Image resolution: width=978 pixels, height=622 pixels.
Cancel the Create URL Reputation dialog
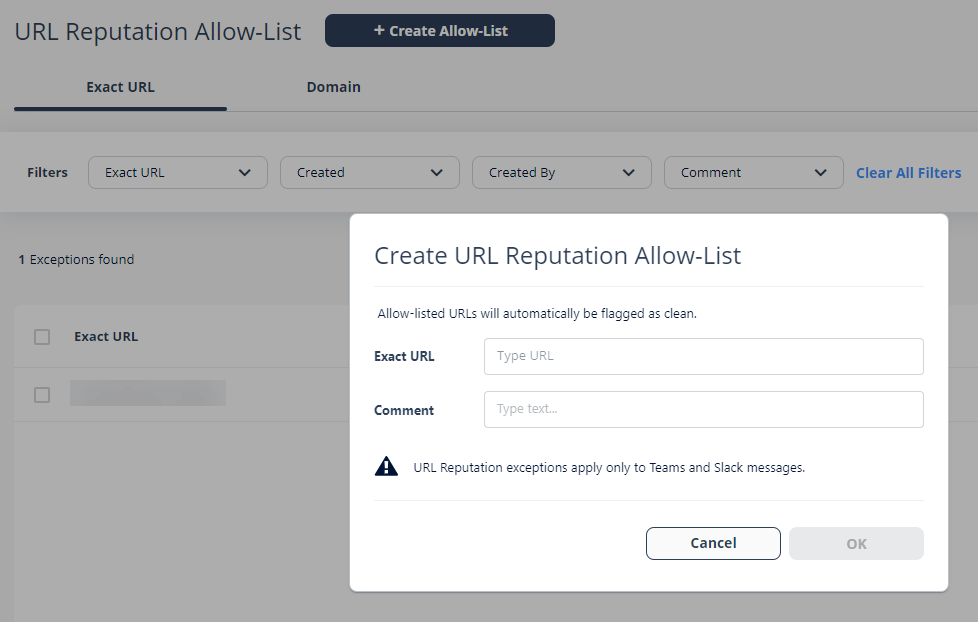713,543
